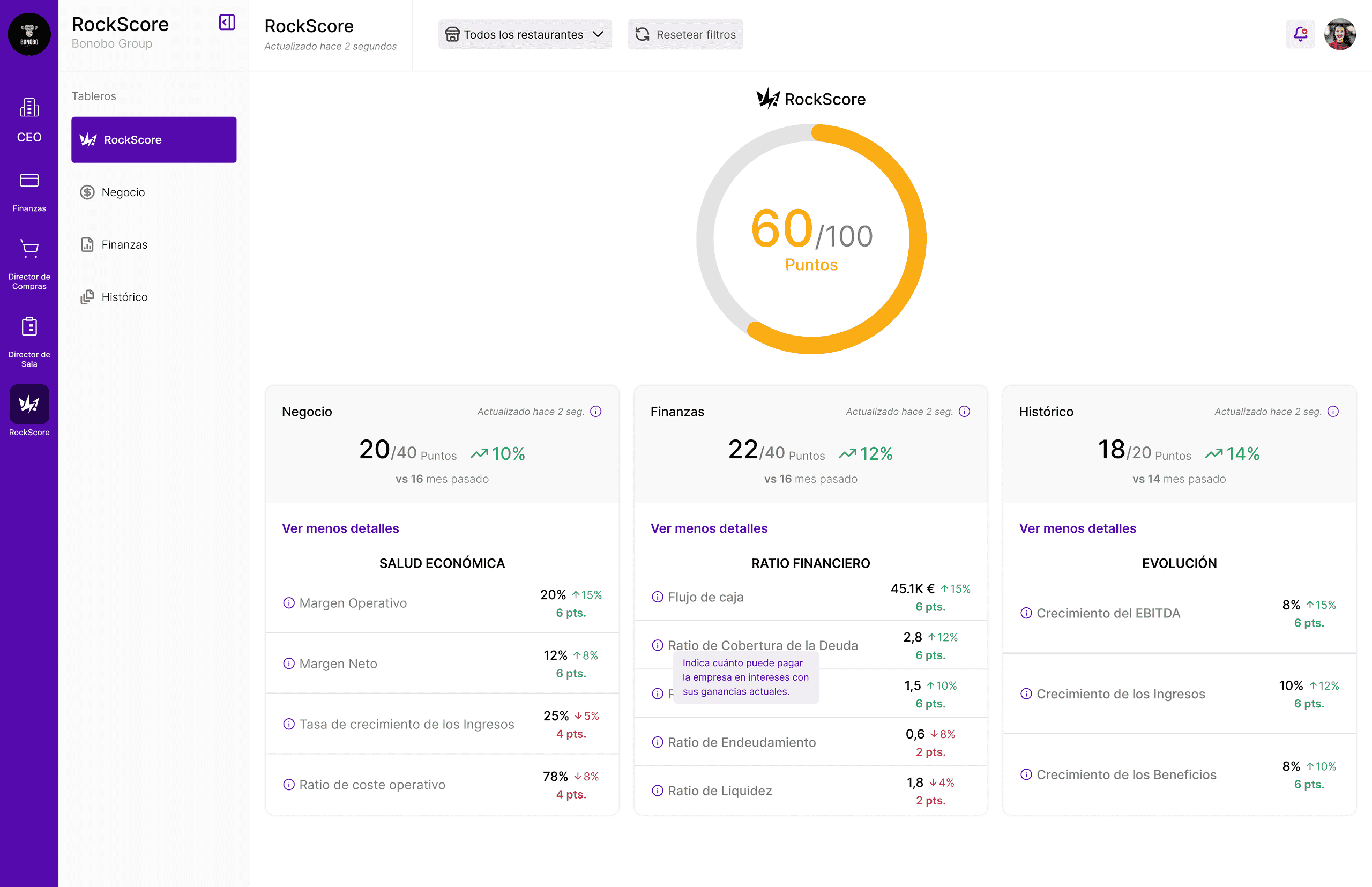1372x887 pixels.
Task: Click info icon next to Margen Neto
Action: [x=289, y=664]
